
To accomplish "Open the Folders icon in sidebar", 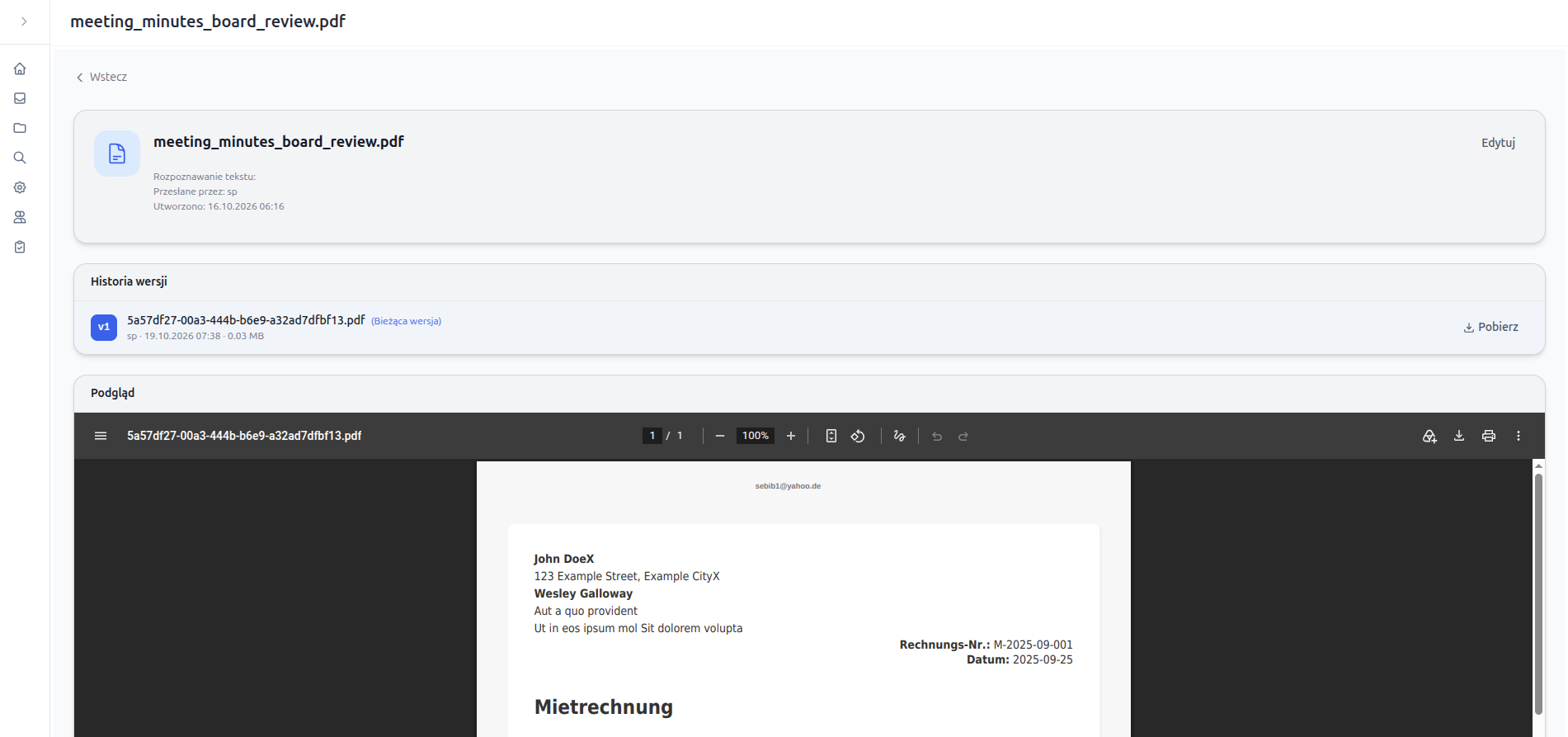I will [20, 128].
